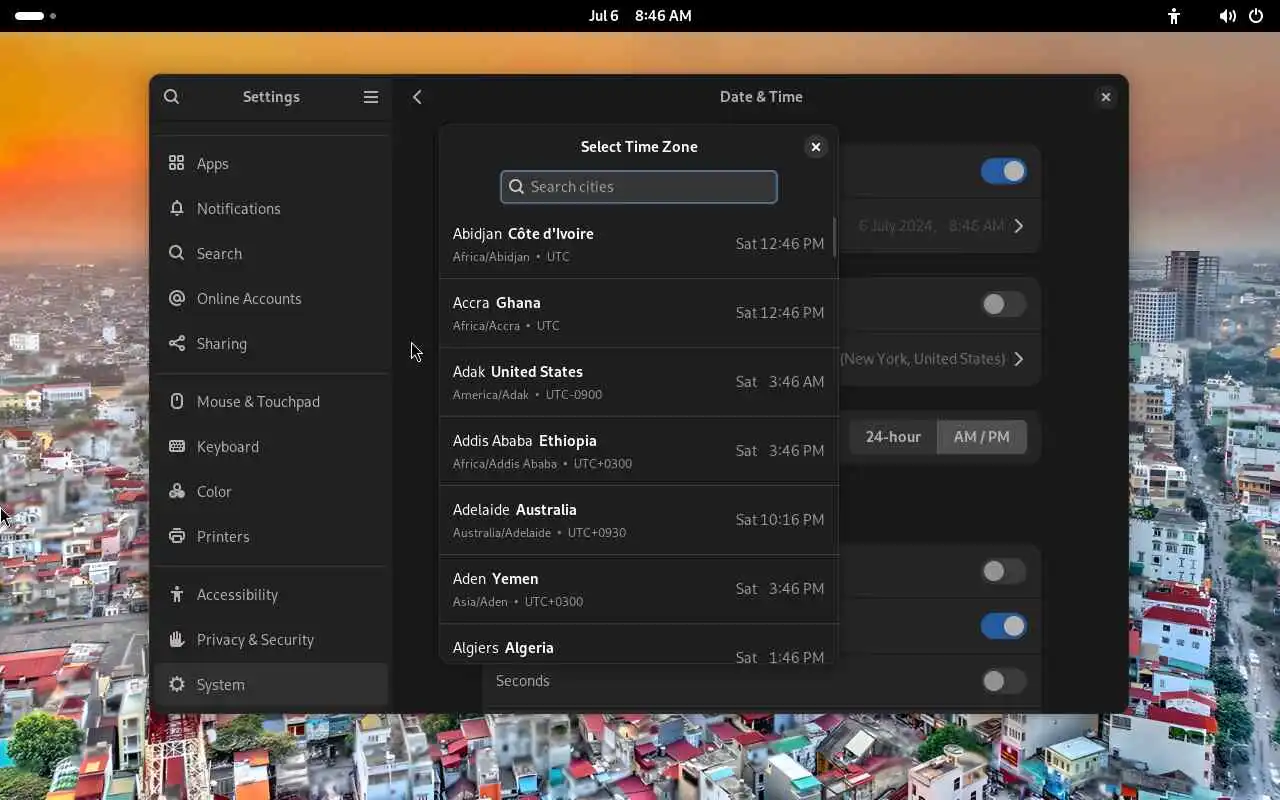Screen dimensions: 1280x800
Task: Open Color settings panel
Action: coord(271,491)
